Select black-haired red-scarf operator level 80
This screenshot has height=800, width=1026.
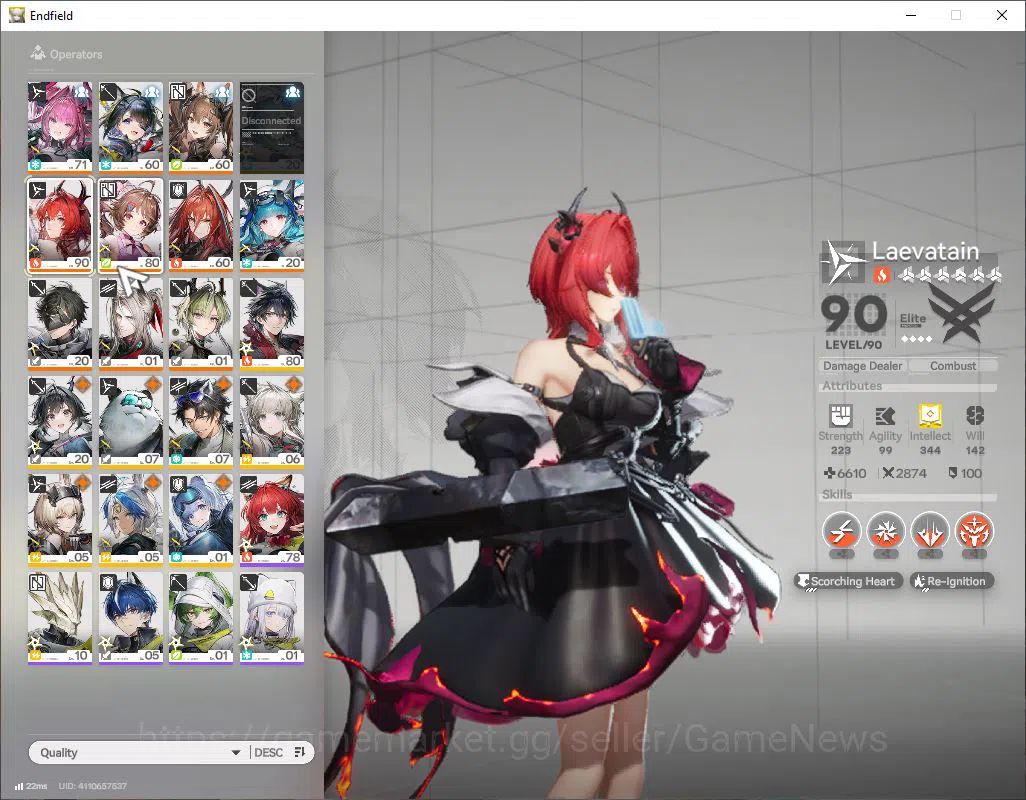pos(272,323)
